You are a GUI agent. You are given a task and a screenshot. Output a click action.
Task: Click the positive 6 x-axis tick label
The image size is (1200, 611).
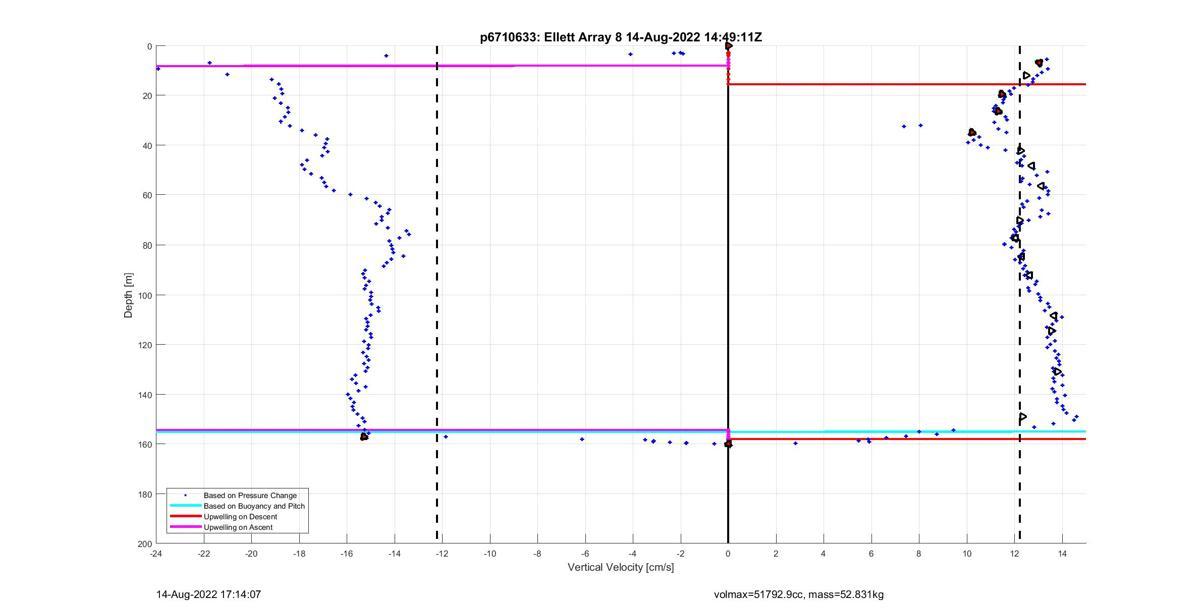[871, 553]
